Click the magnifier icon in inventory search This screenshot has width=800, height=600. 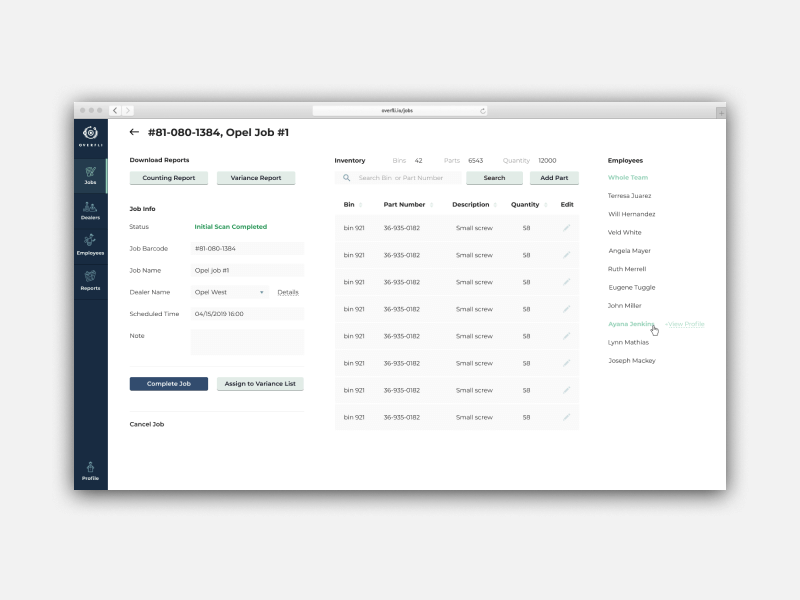click(346, 178)
